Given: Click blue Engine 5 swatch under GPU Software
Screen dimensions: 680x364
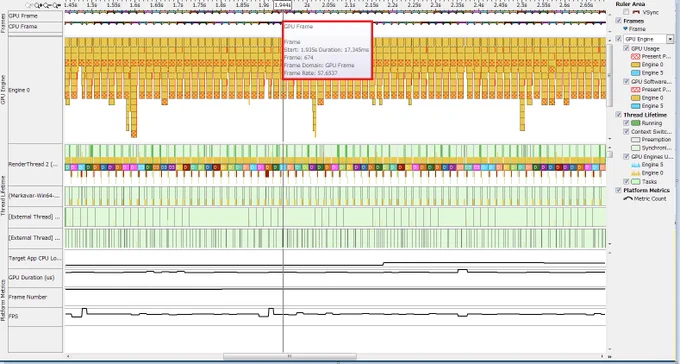Looking at the screenshot, I should [x=635, y=106].
